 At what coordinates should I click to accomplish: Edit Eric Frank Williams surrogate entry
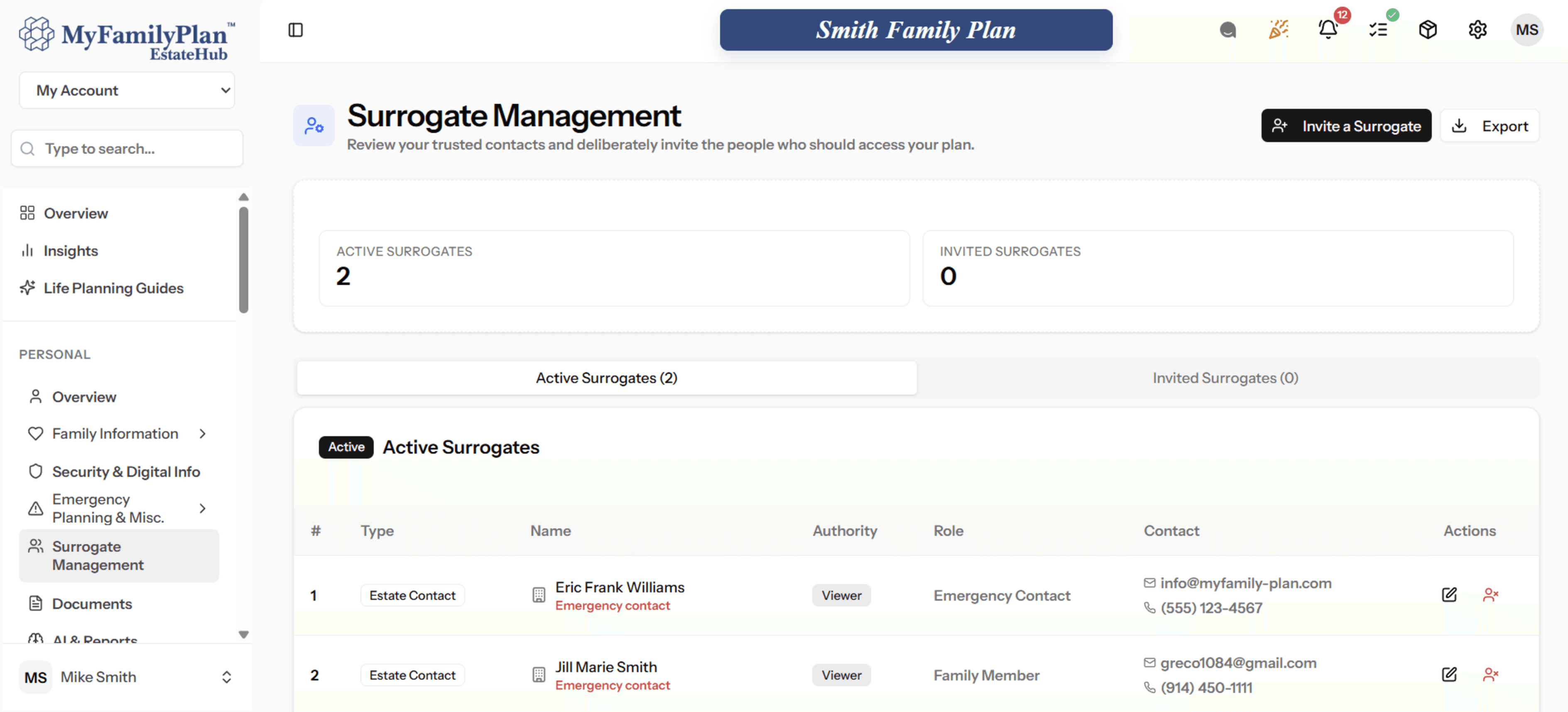click(x=1449, y=594)
